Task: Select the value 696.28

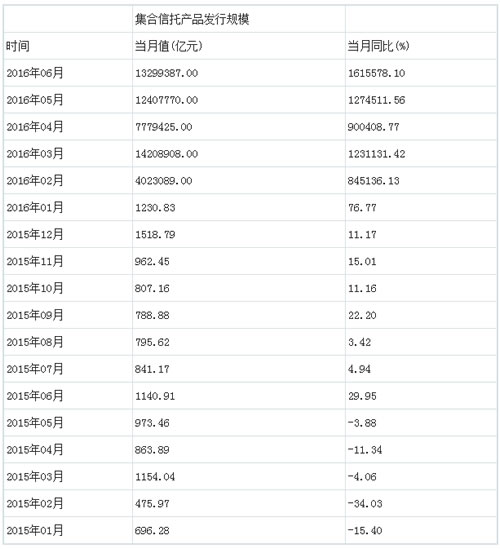Action: pyautogui.click(x=152, y=530)
